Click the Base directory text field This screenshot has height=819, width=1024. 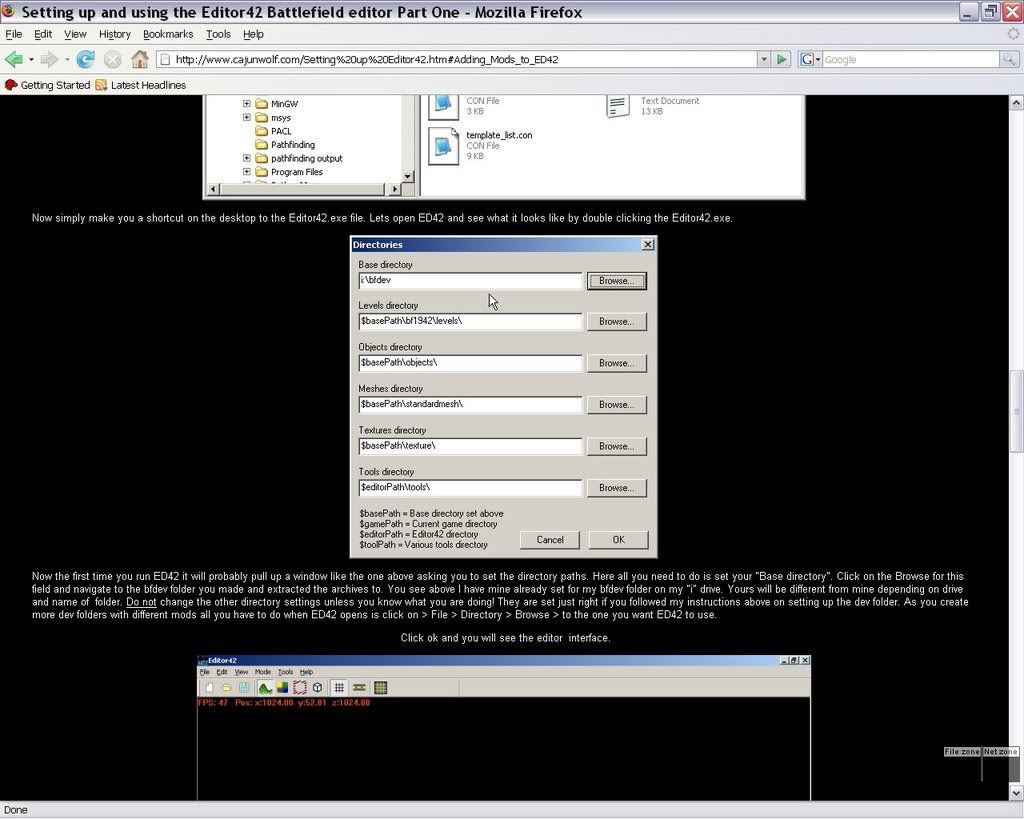[x=470, y=281]
